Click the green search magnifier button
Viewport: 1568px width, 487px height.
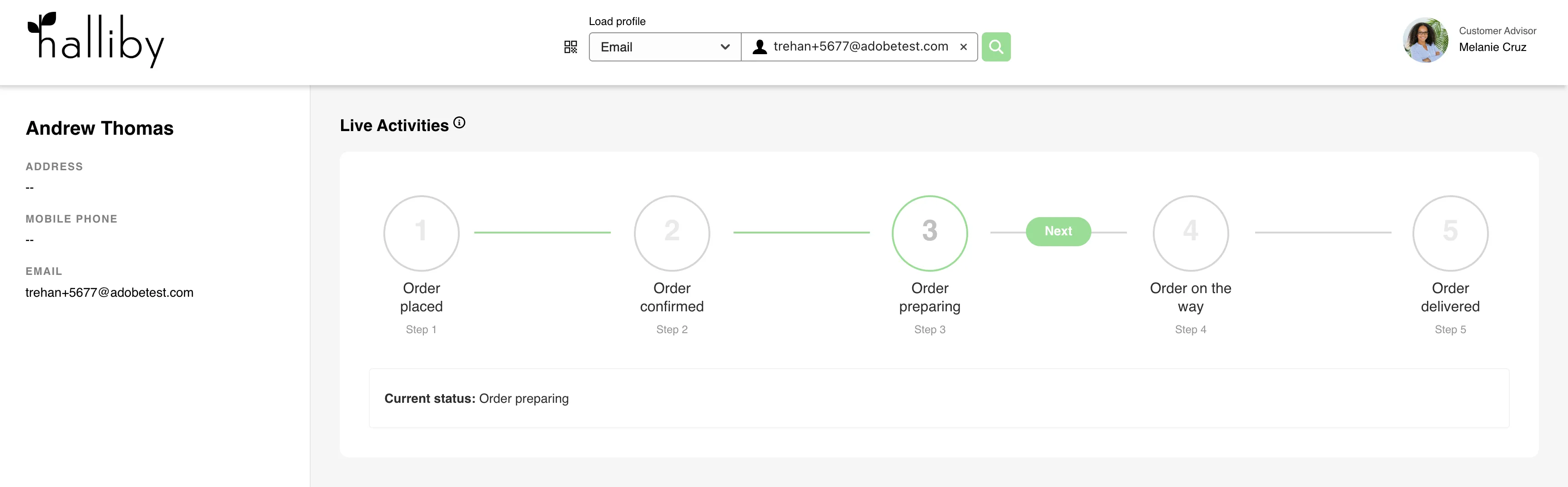[x=996, y=47]
